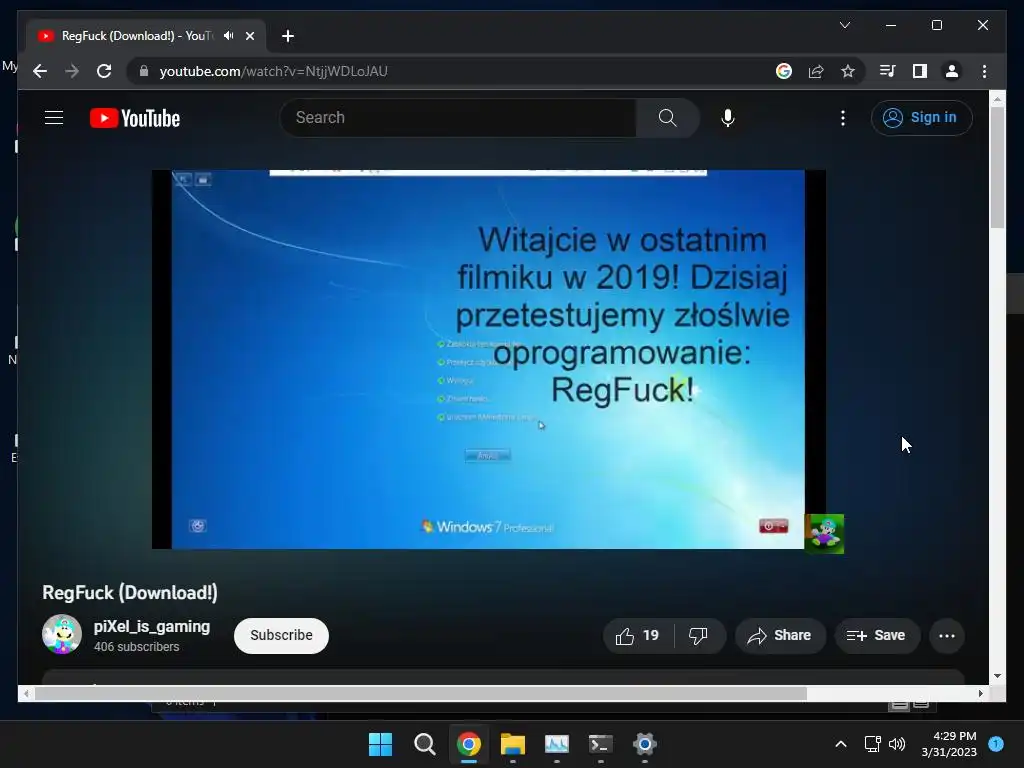
Task: Go back to the previous page
Action: [40, 71]
